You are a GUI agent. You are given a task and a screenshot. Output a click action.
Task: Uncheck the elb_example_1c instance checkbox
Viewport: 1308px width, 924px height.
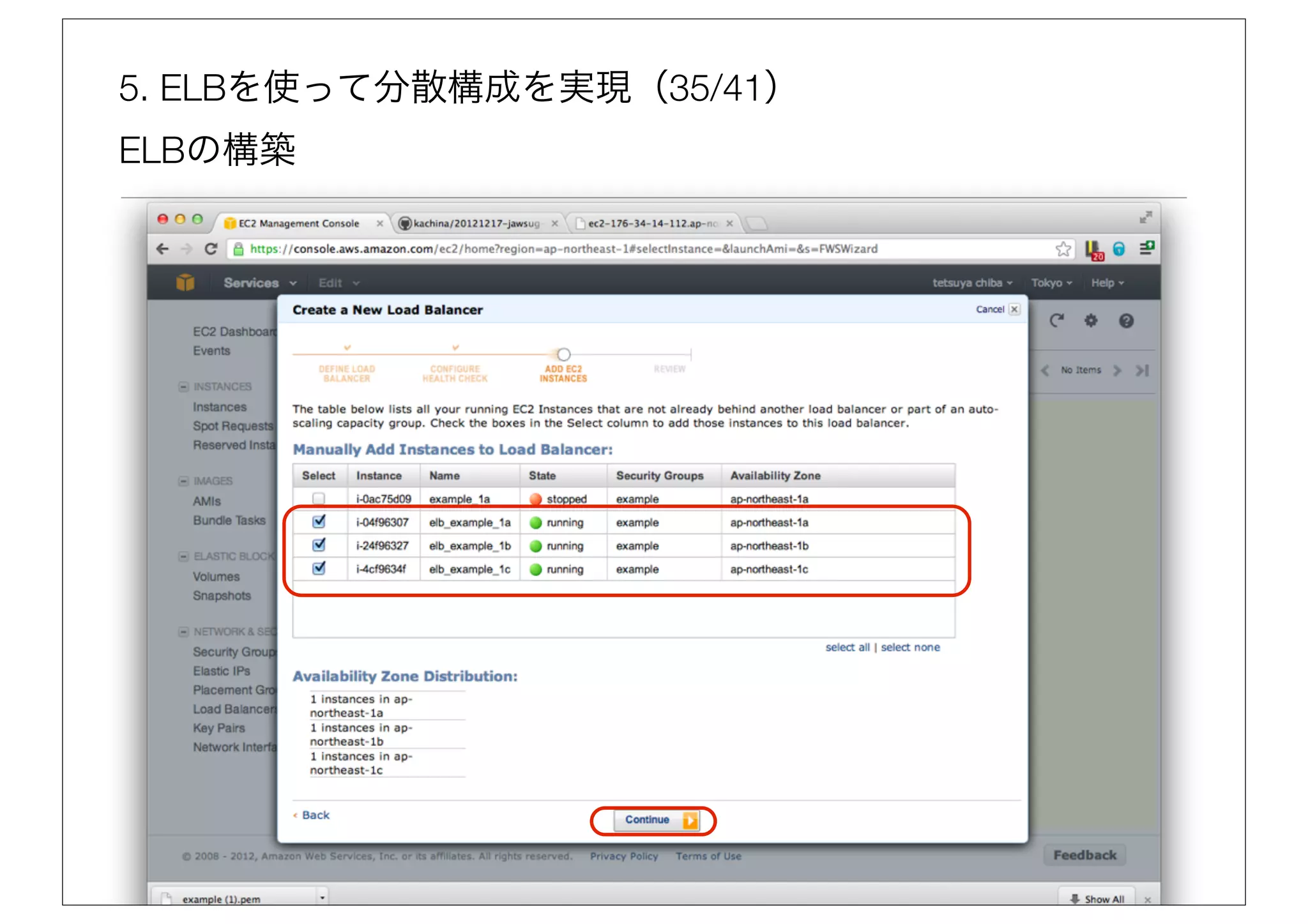coord(319,568)
